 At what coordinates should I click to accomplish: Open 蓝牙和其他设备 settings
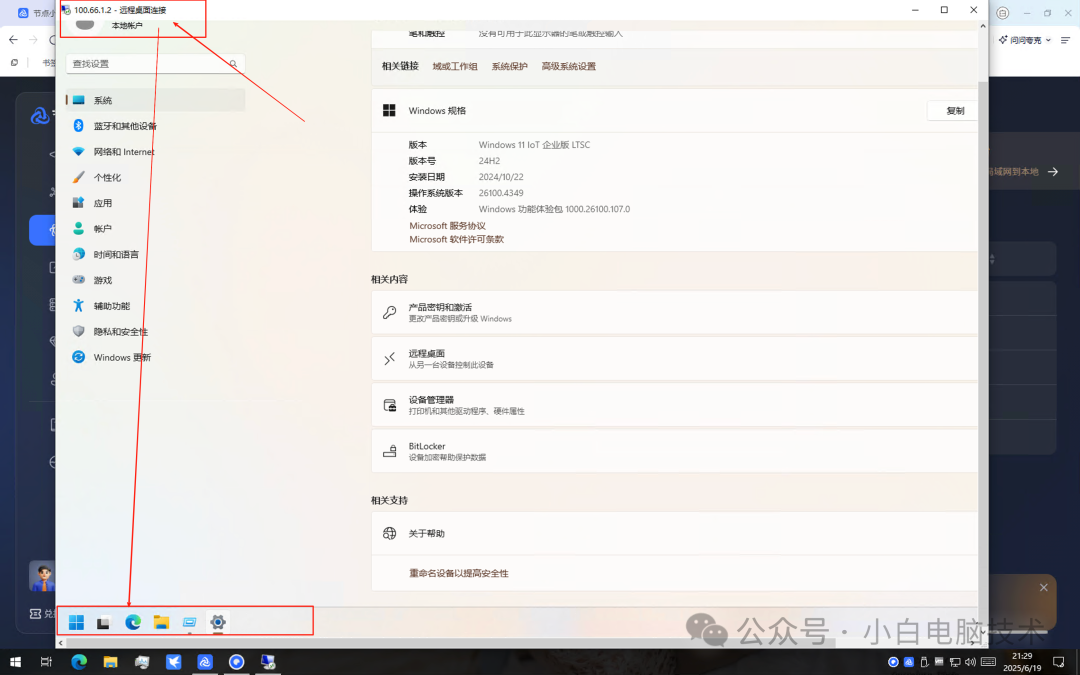point(156,126)
